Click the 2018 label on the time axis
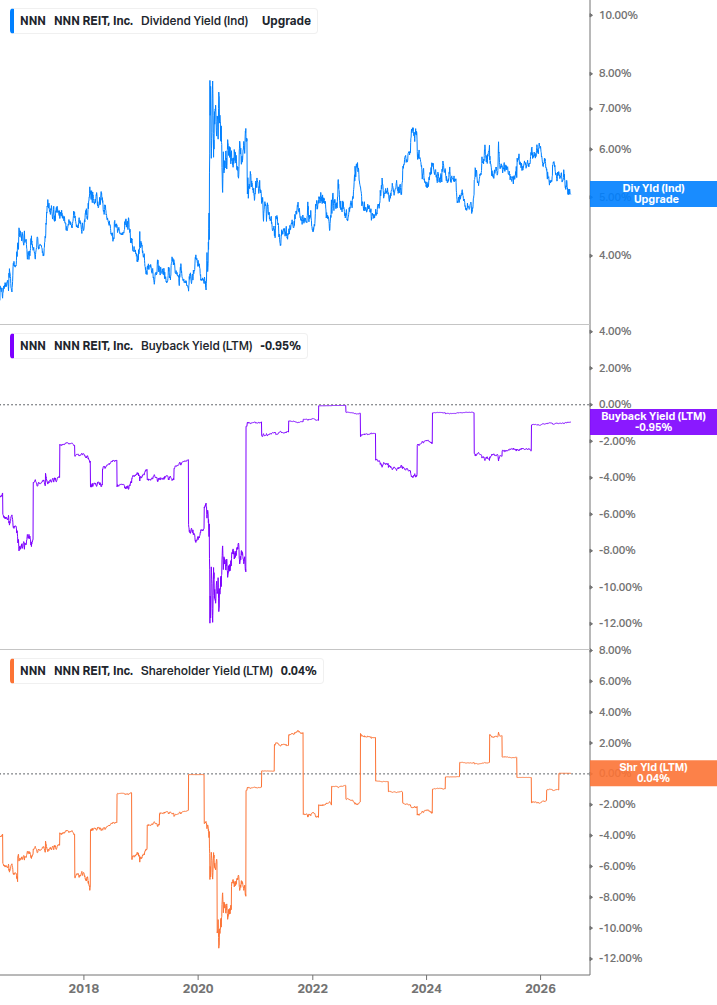The width and height of the screenshot is (717, 1005). [x=84, y=988]
